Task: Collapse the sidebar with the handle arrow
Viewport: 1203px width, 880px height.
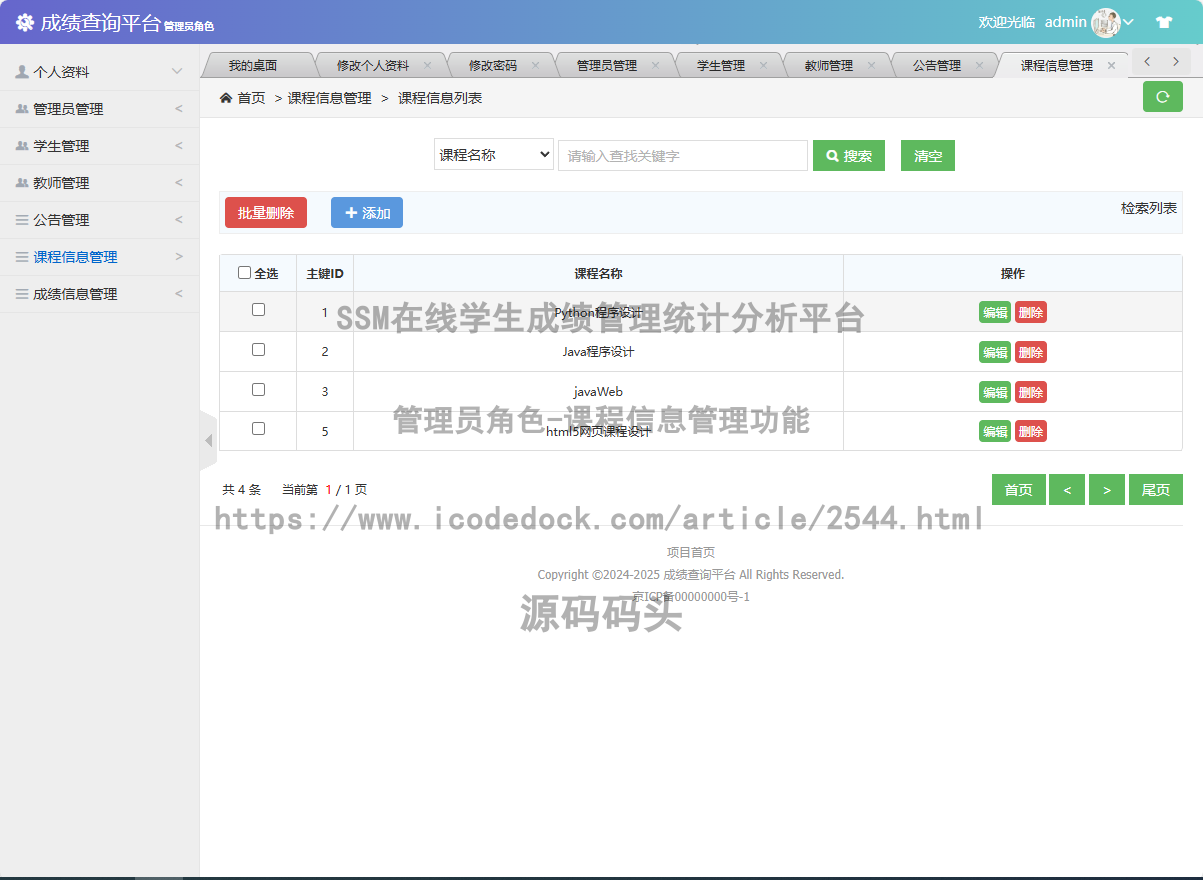Action: (208, 440)
